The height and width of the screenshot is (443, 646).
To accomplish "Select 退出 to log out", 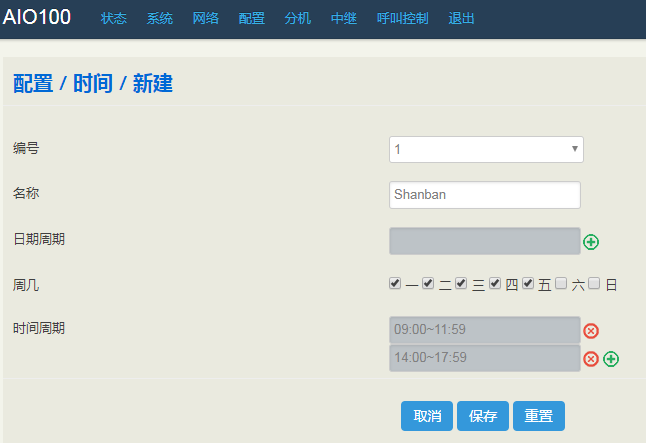I will [x=461, y=18].
